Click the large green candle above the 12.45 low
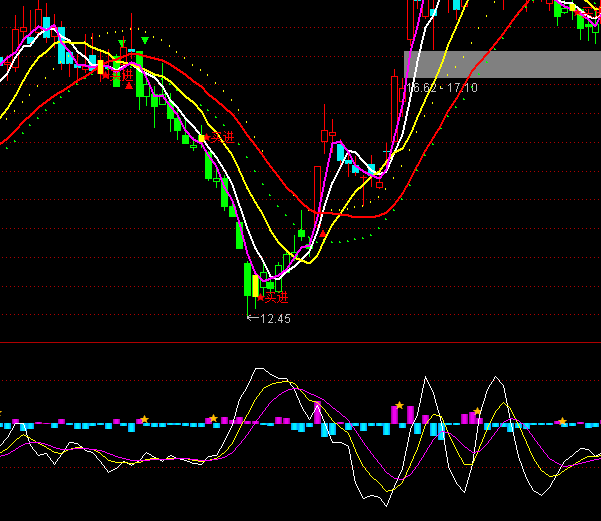The width and height of the screenshot is (601, 521). click(x=247, y=280)
